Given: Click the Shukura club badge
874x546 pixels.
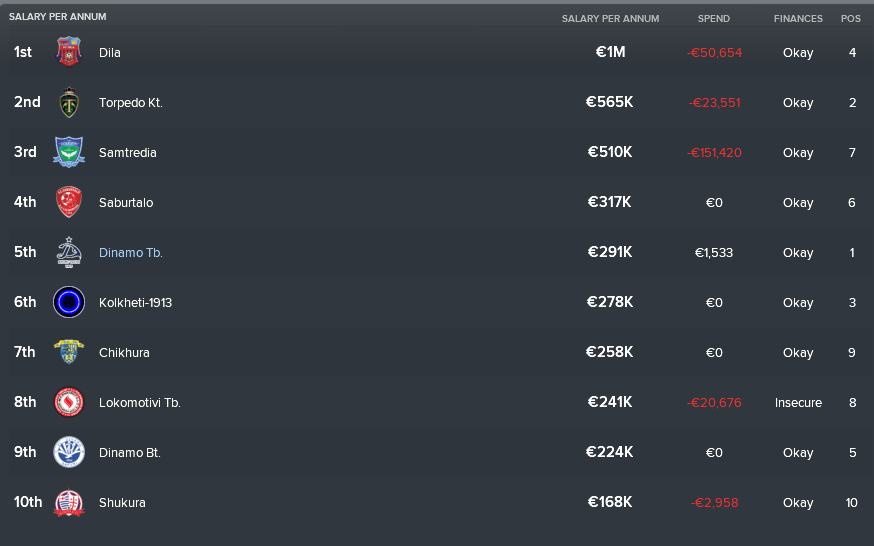Looking at the screenshot, I should pos(69,502).
